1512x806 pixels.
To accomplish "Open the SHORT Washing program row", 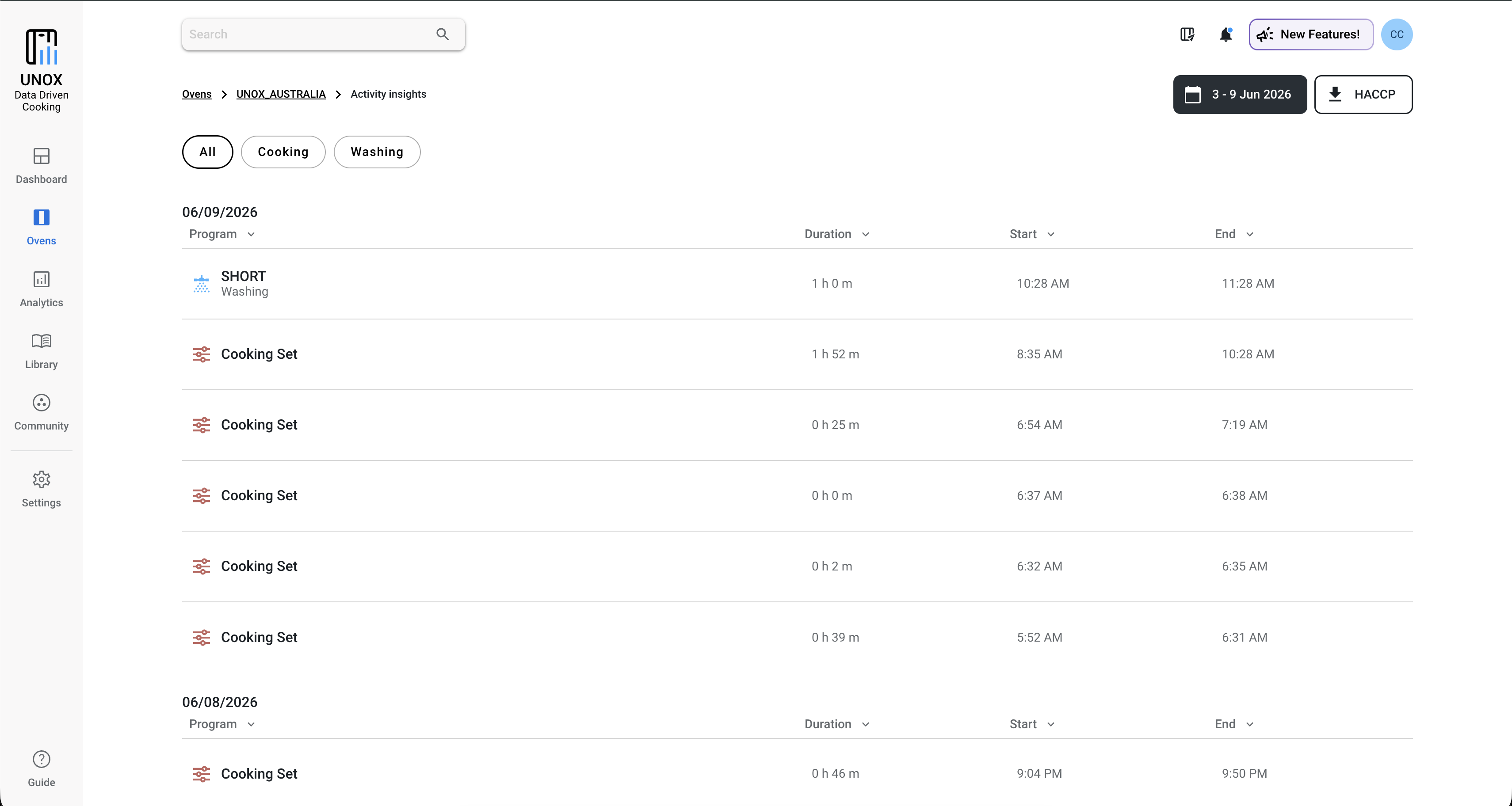I will [797, 284].
